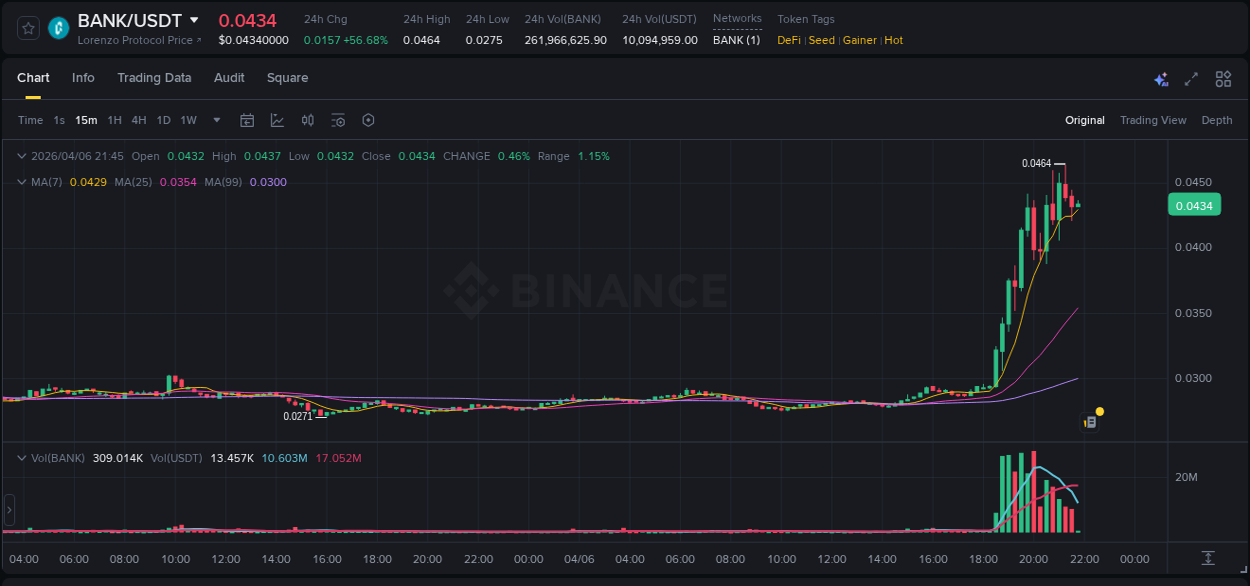Click the red last price 0.0434 in header
The height and width of the screenshot is (586, 1250).
pyautogui.click(x=248, y=20)
